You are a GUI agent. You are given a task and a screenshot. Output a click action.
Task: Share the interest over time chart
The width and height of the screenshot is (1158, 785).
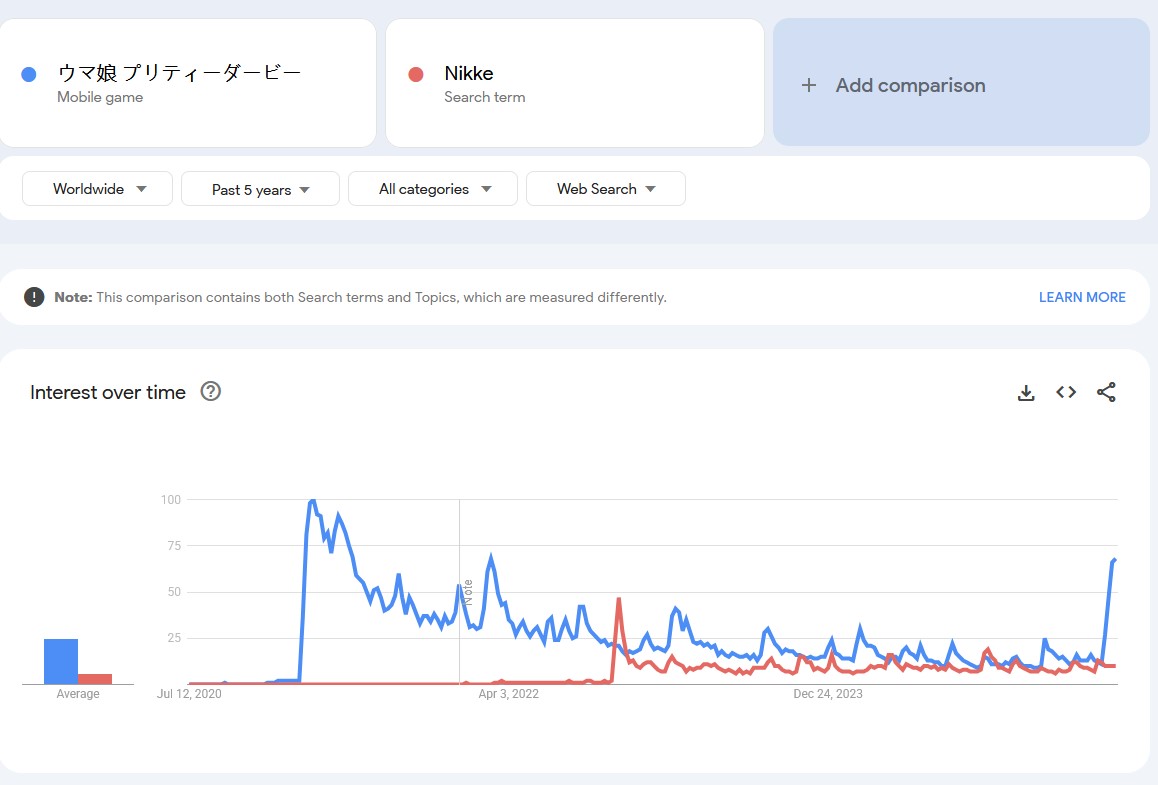pyautogui.click(x=1106, y=392)
